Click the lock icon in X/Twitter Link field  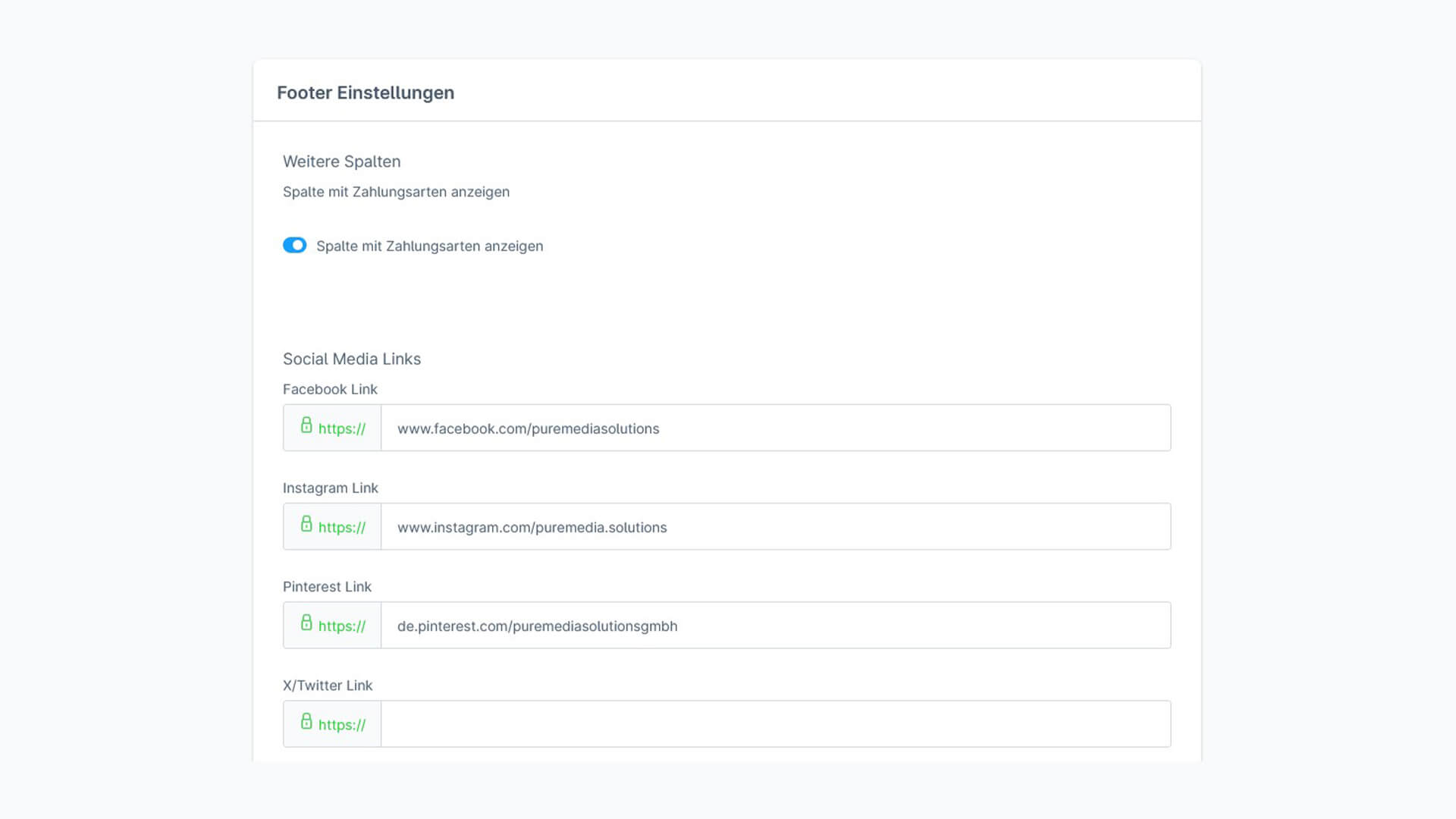(306, 721)
